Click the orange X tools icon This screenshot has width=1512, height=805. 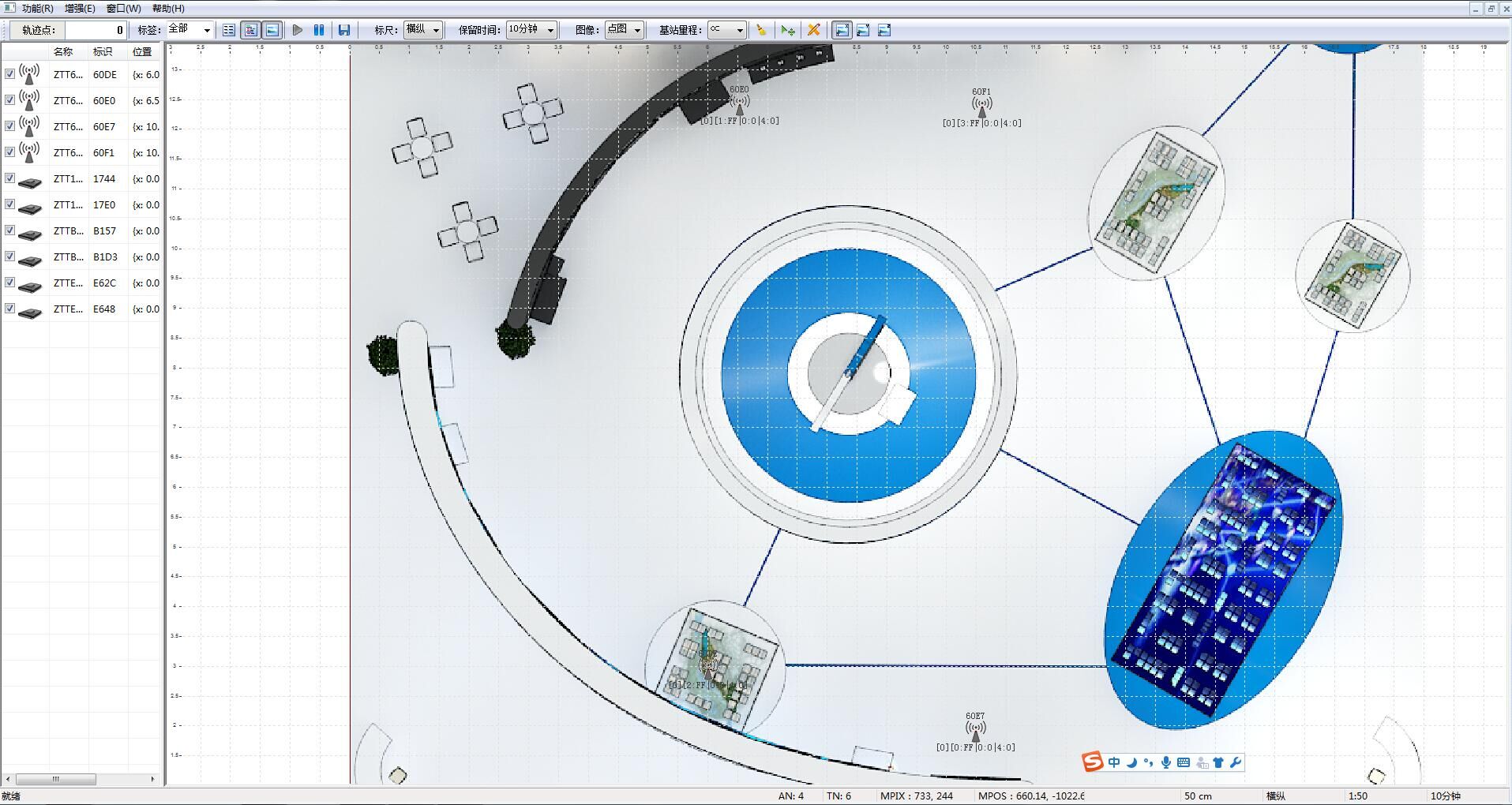[813, 30]
